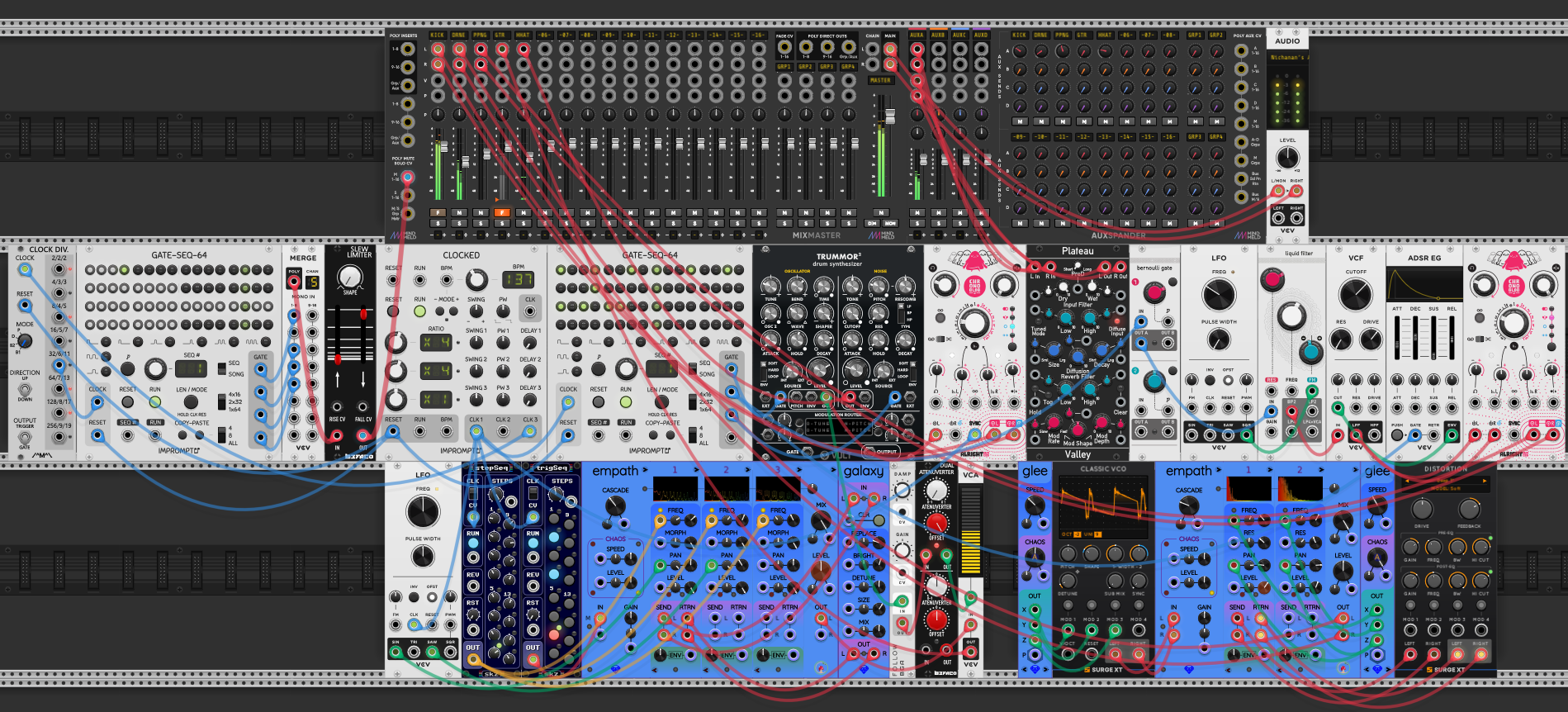
Task: Flip the left GATE-SEQ-64 SEQ/SONG switch
Action: tap(222, 368)
